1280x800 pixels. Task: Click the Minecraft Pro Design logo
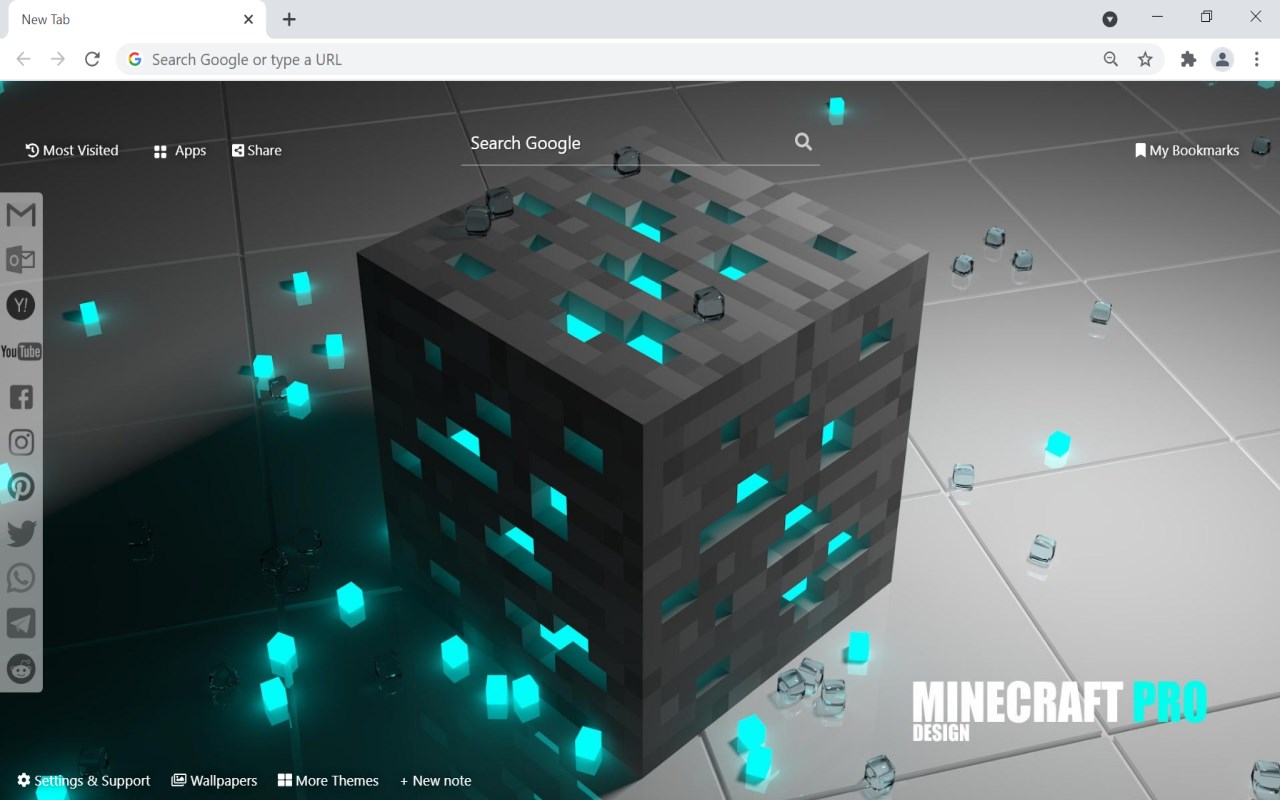coord(1060,711)
